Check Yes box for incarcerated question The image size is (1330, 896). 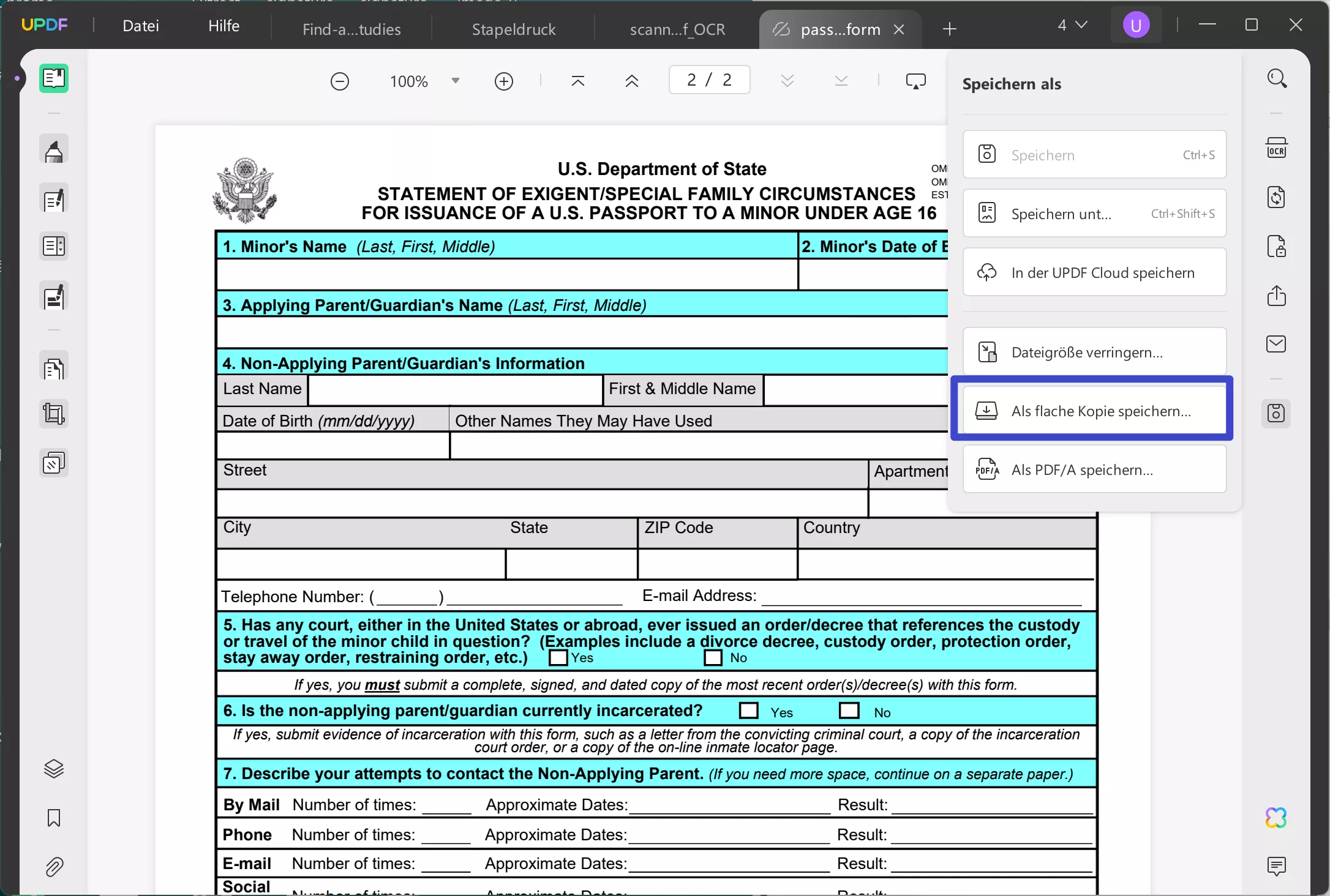coord(748,711)
